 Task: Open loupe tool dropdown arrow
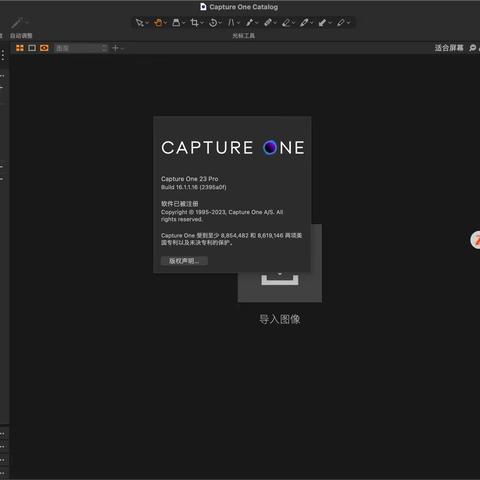point(183,23)
